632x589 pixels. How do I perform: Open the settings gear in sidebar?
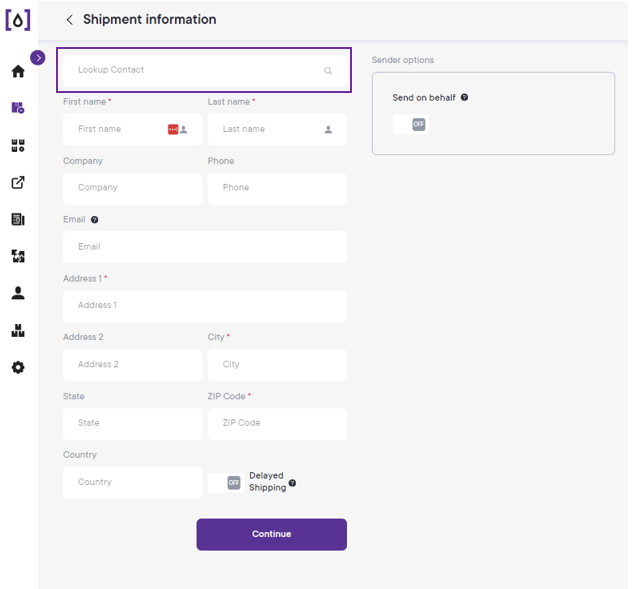point(18,367)
